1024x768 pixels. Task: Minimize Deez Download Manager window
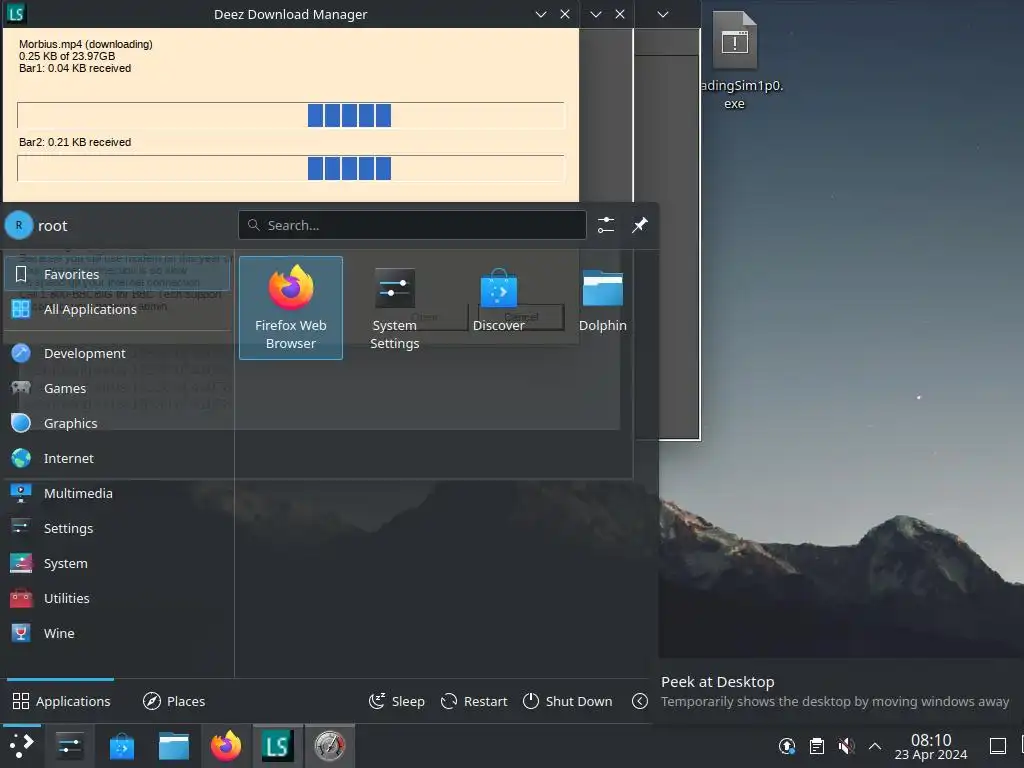click(x=541, y=14)
